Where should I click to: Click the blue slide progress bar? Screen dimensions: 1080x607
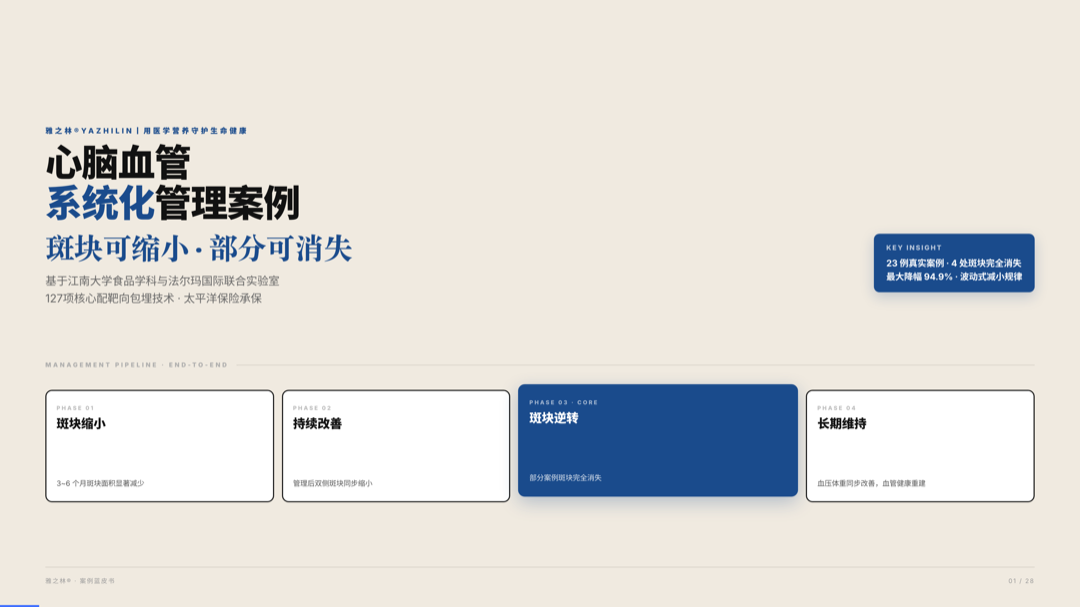[x=19, y=605]
